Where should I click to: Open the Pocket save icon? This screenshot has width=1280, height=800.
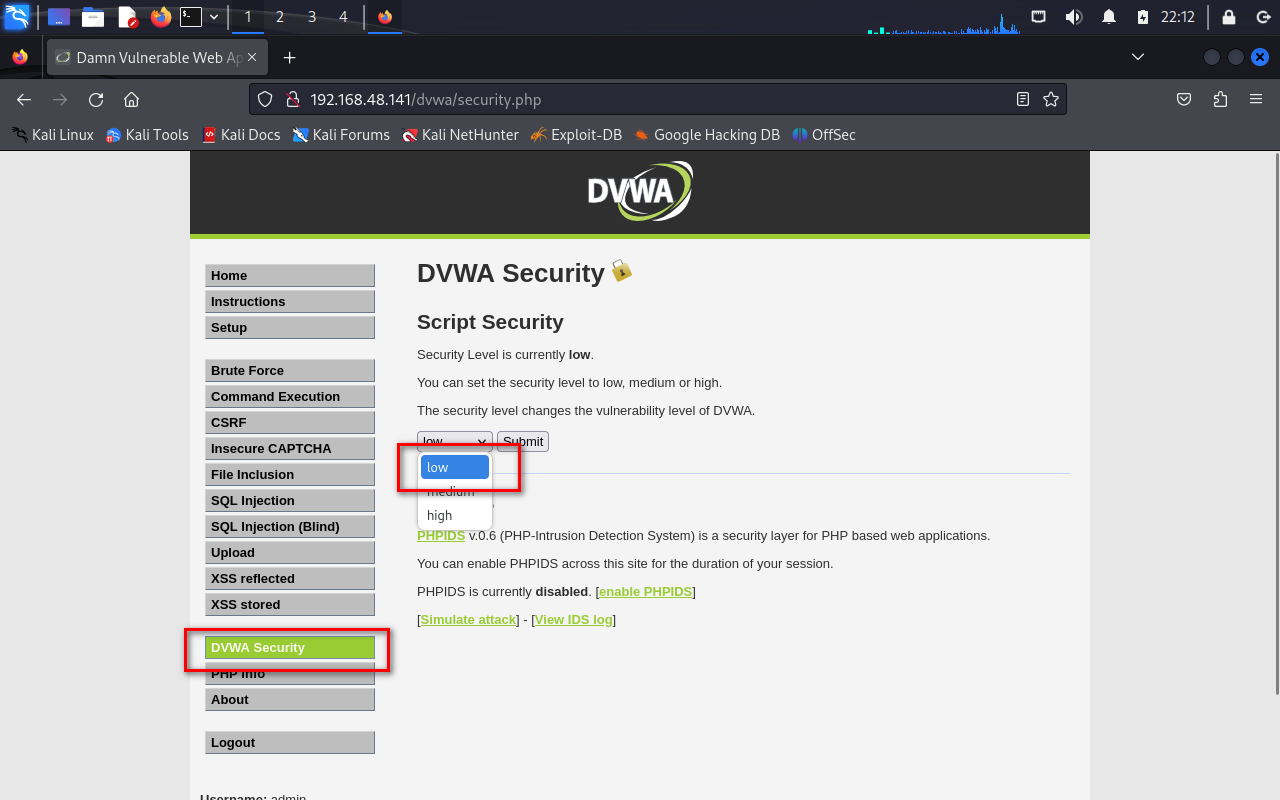[1184, 99]
